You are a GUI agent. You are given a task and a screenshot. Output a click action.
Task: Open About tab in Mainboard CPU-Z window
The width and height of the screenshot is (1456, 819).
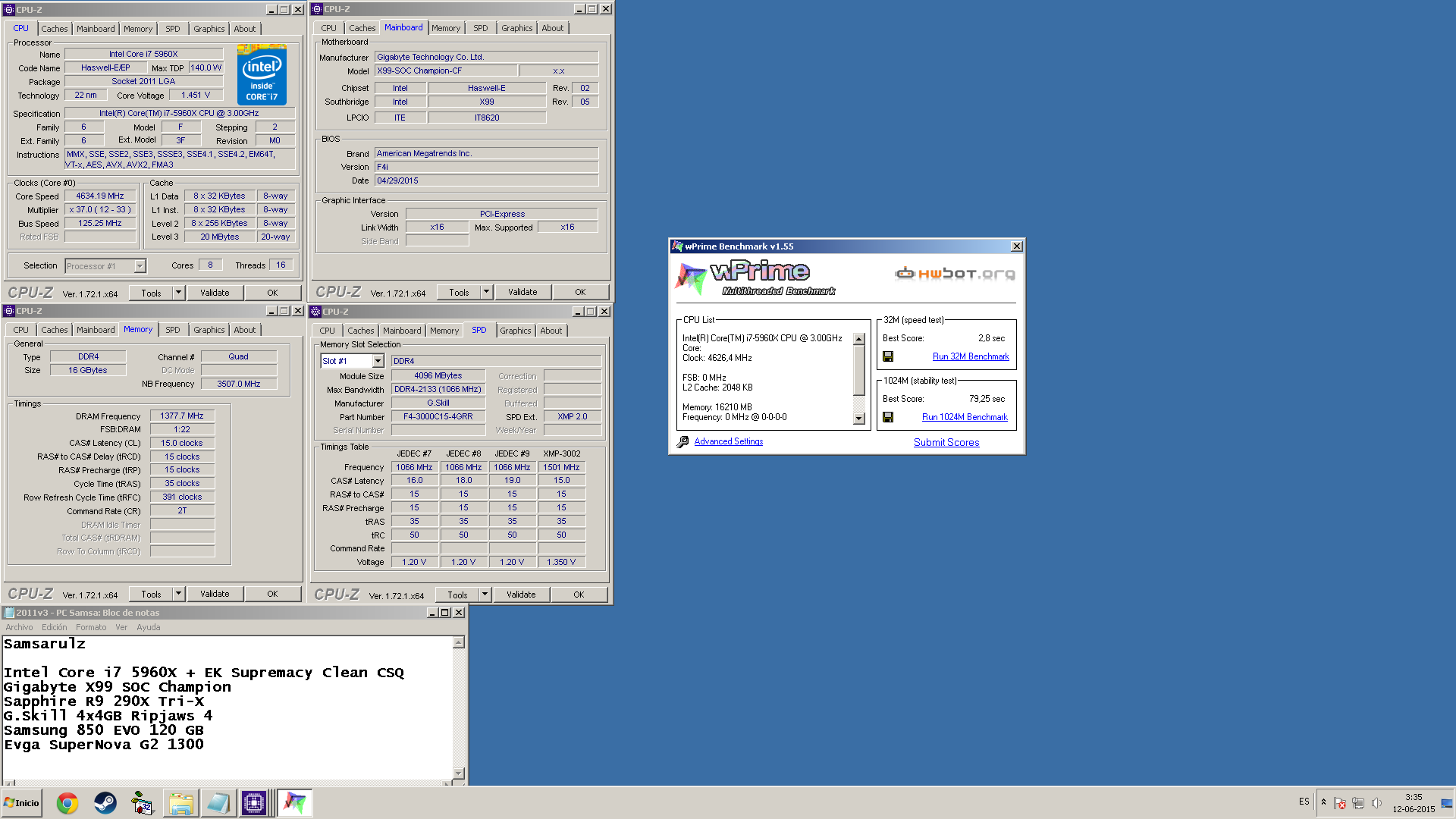tap(553, 28)
